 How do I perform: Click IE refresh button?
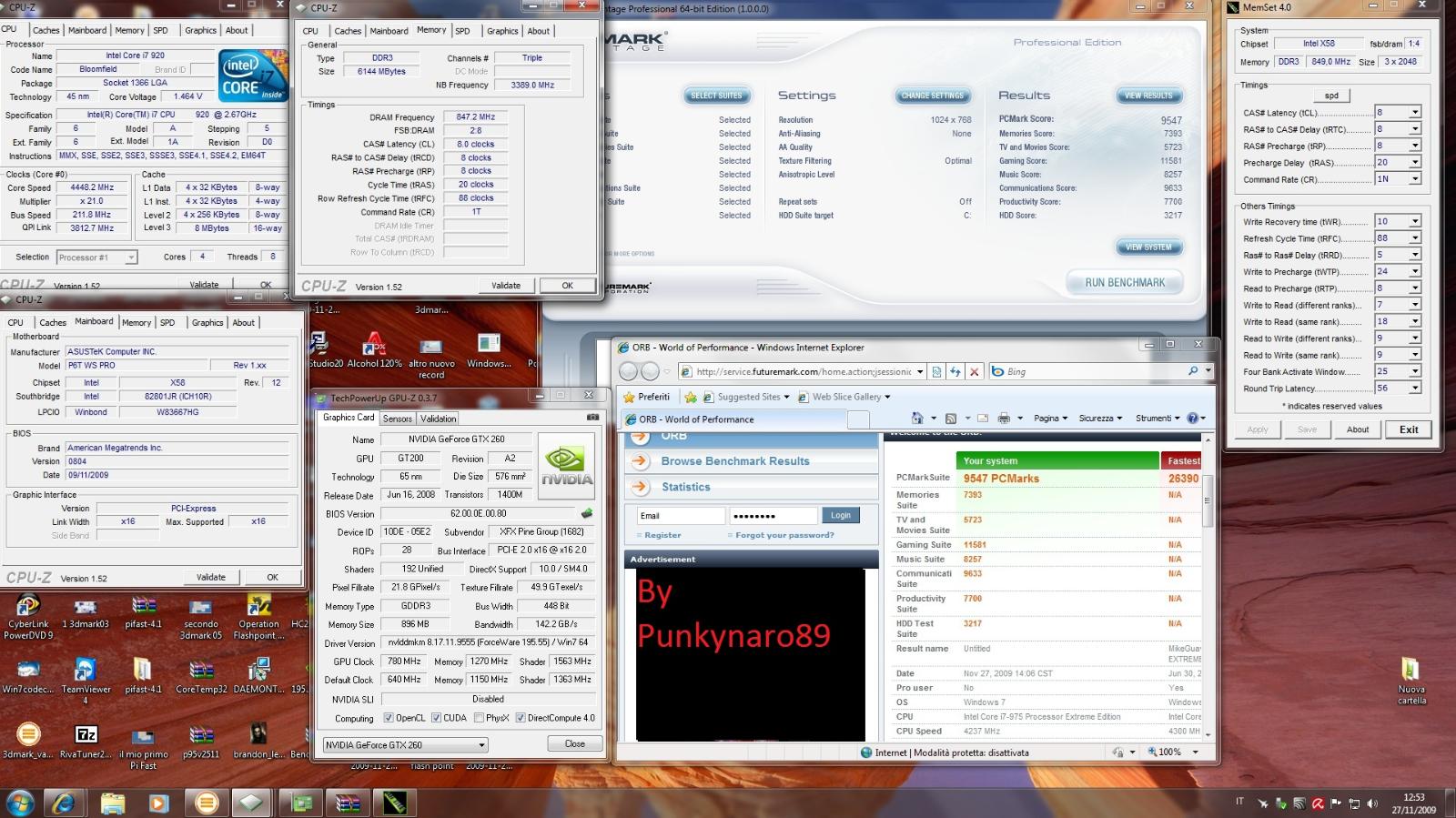pos(955,371)
